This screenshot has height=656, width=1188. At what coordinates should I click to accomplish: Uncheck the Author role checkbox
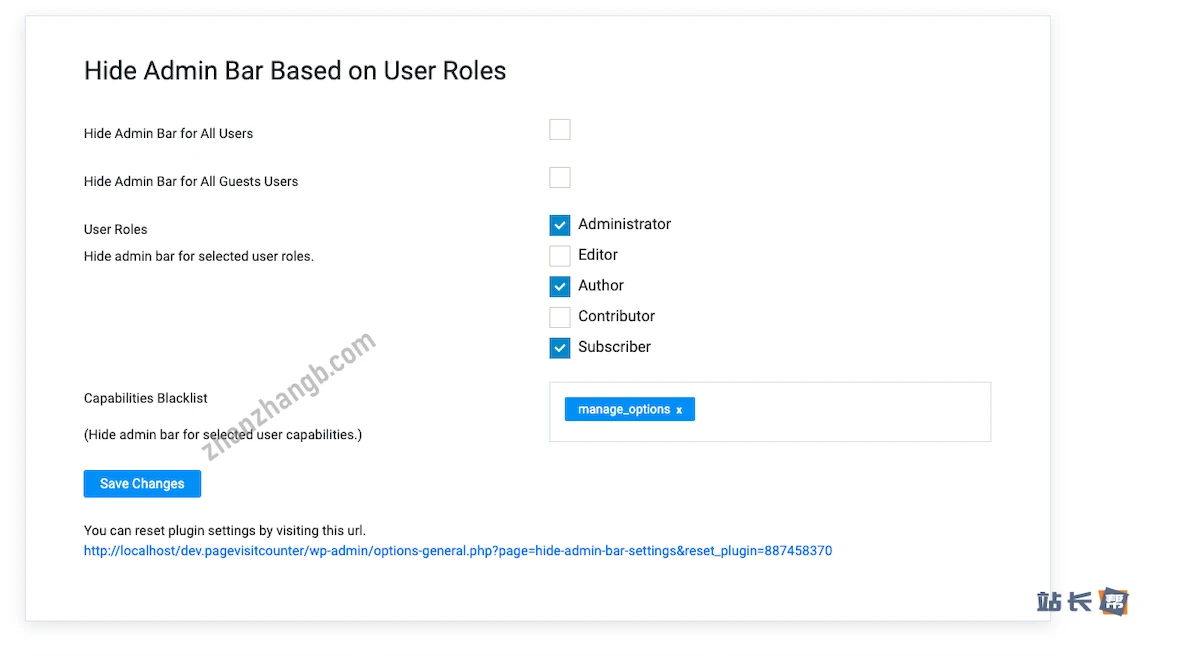(560, 287)
